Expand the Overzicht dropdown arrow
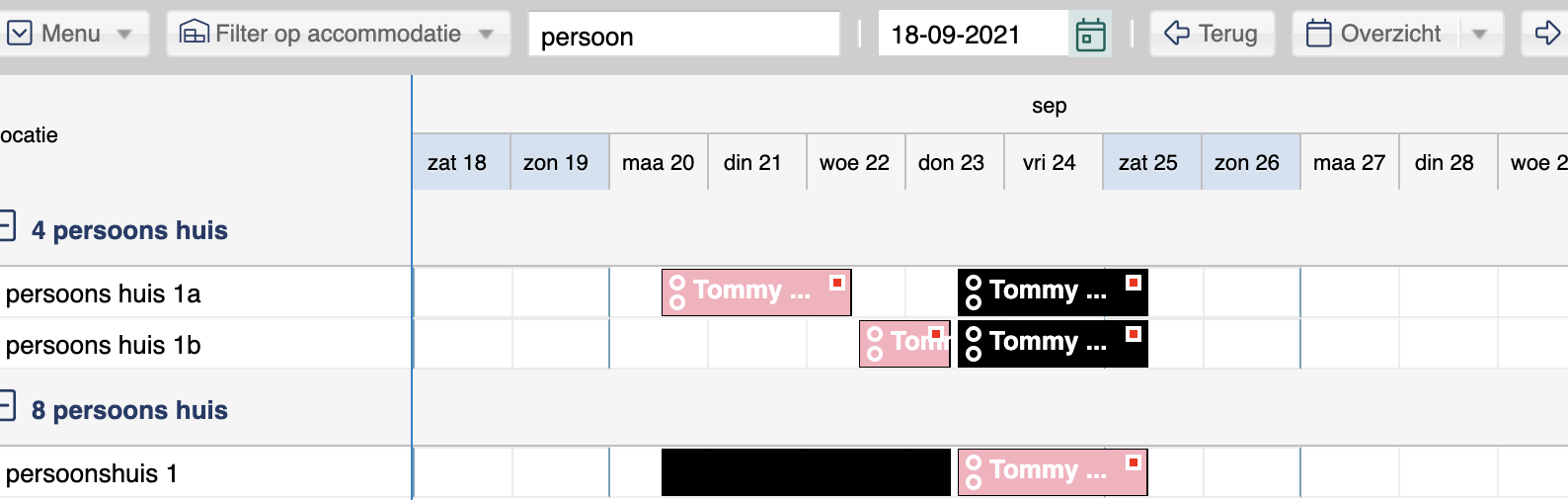The height and width of the screenshot is (500, 1568). (1479, 34)
